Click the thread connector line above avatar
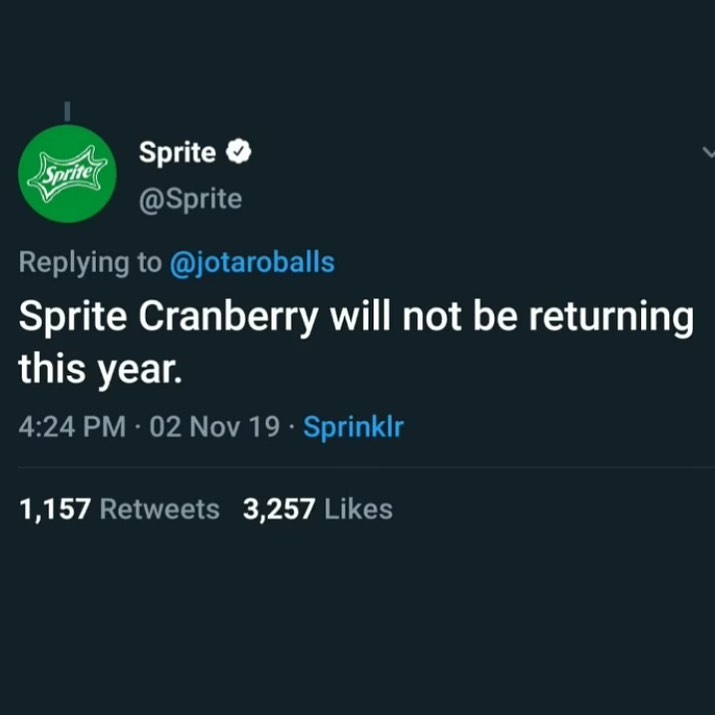This screenshot has width=715, height=715. 67,111
